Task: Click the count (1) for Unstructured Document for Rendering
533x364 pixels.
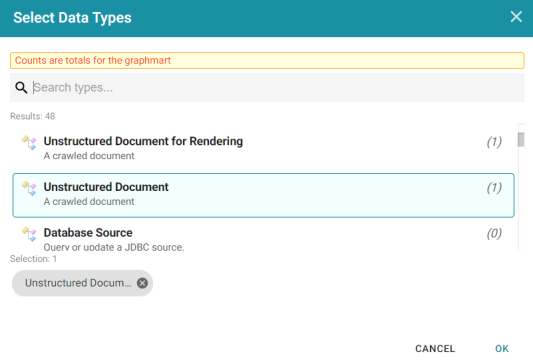Action: point(494,142)
